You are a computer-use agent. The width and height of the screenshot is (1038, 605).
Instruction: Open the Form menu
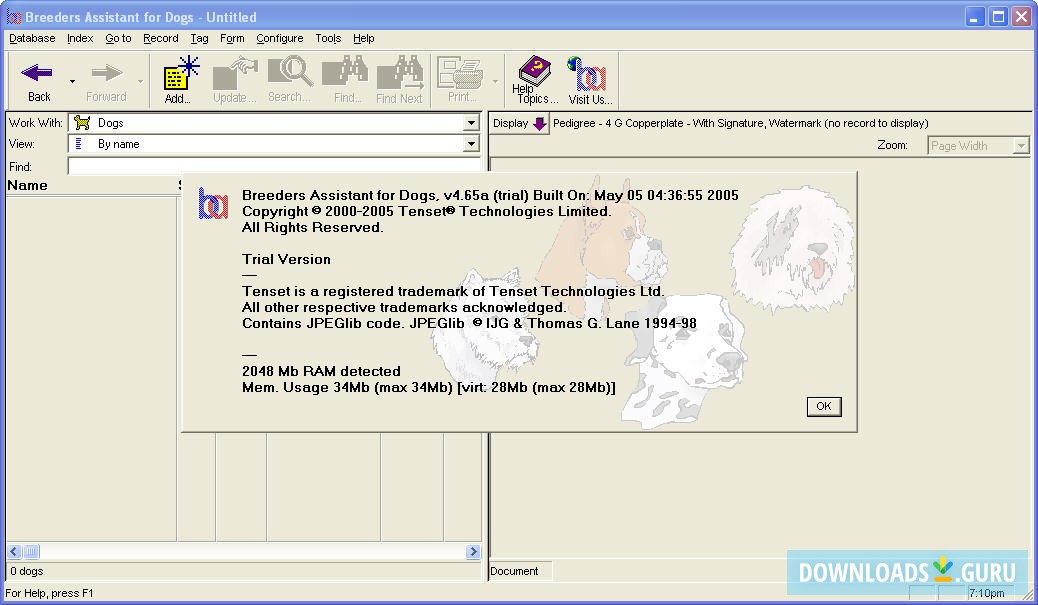232,38
